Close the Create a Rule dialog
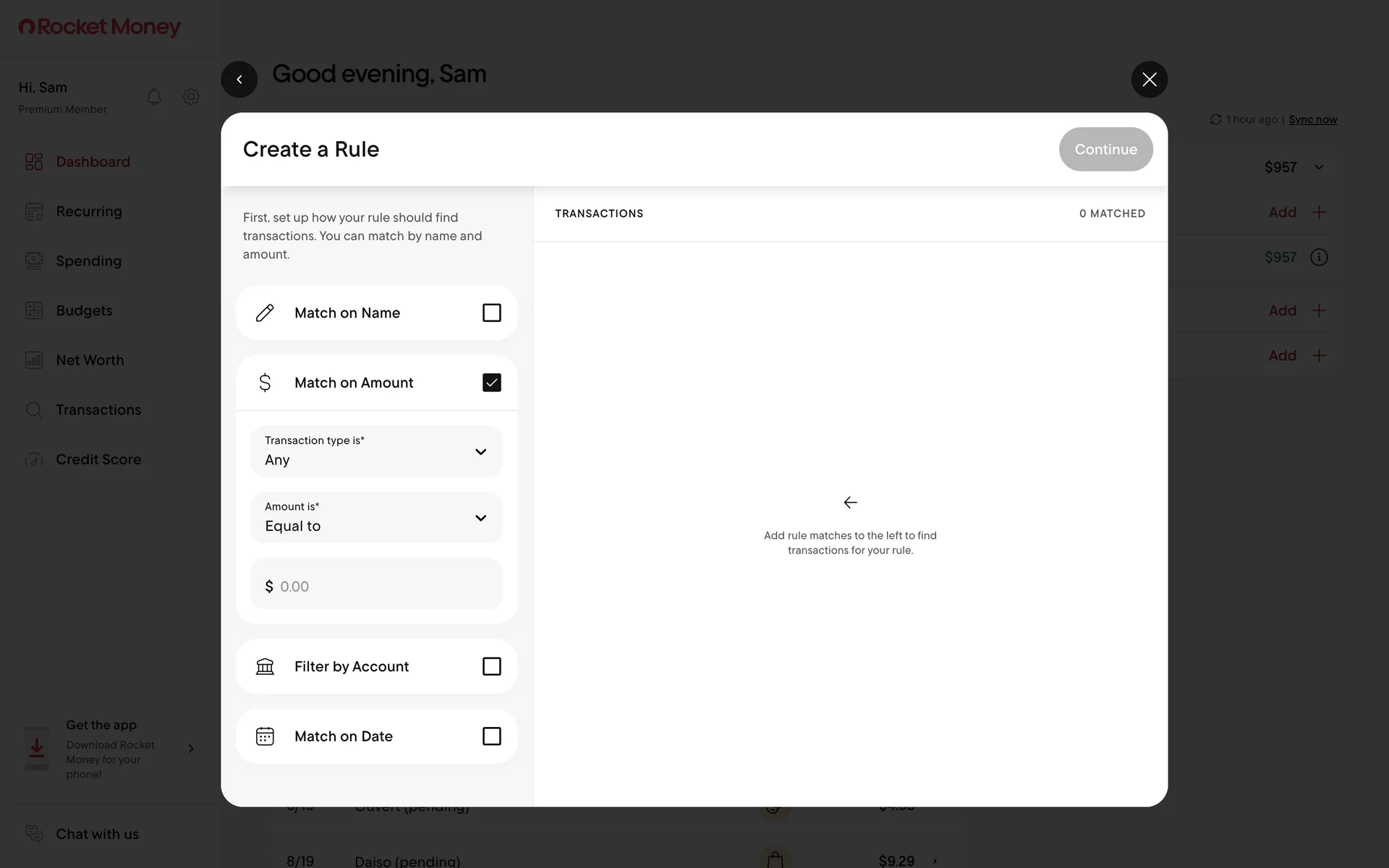This screenshot has height=868, width=1389. point(1149,80)
